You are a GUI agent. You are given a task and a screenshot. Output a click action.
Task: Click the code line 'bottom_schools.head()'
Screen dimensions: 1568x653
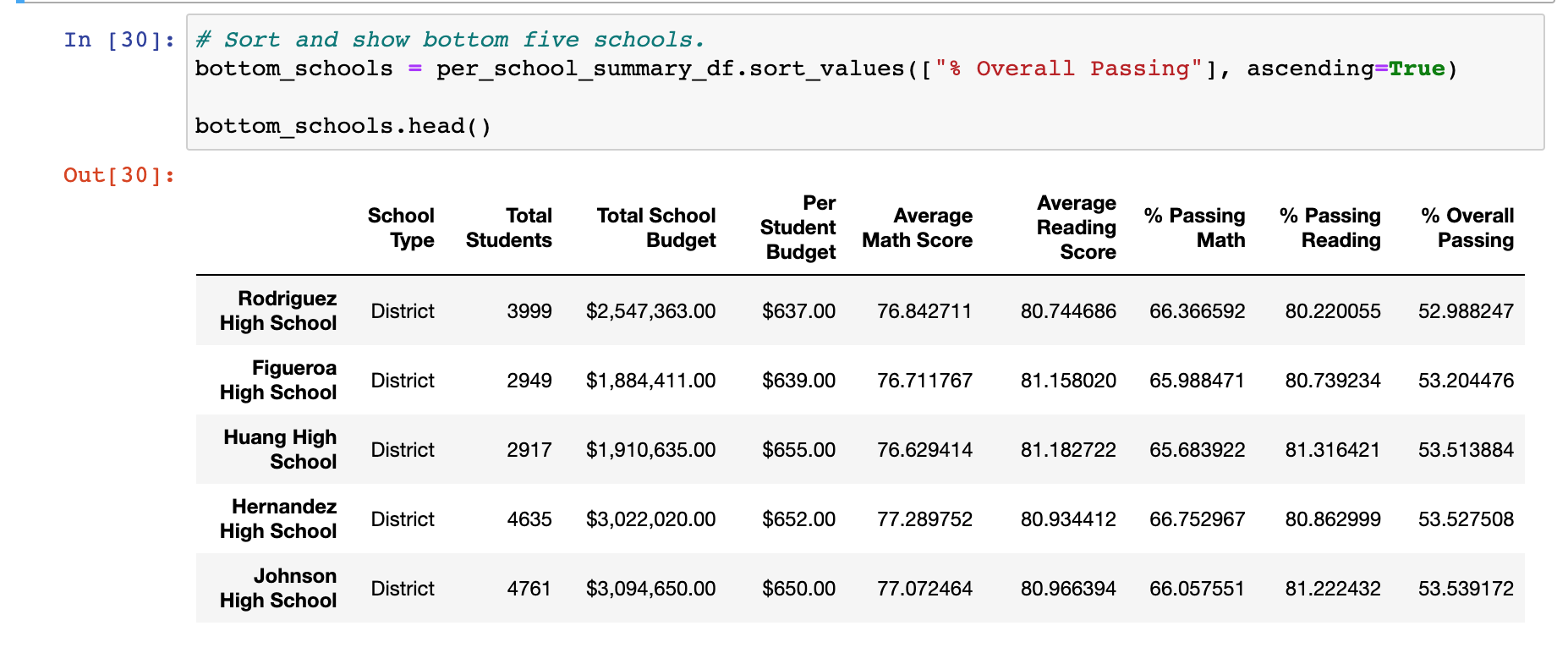[343, 126]
